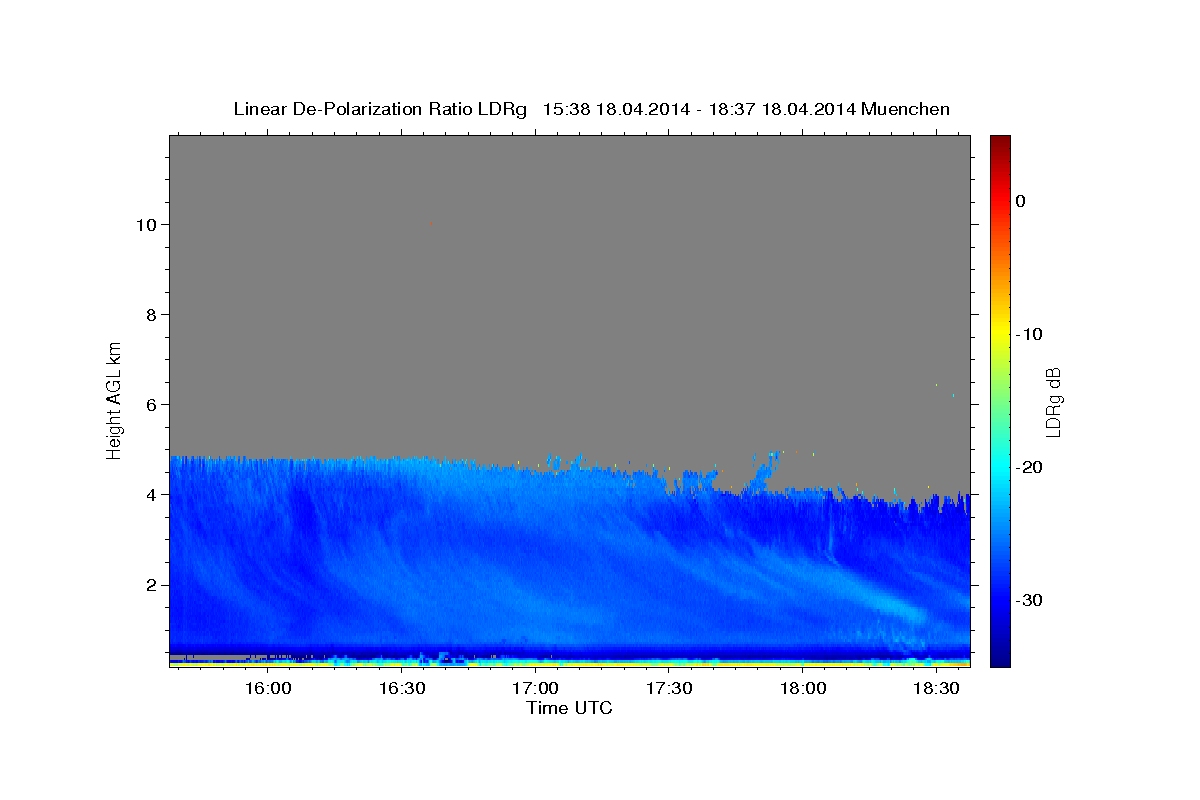Viewport: 1200px width, 800px height.
Task: Select the "Height AGL km" y-axis label
Action: tap(114, 400)
